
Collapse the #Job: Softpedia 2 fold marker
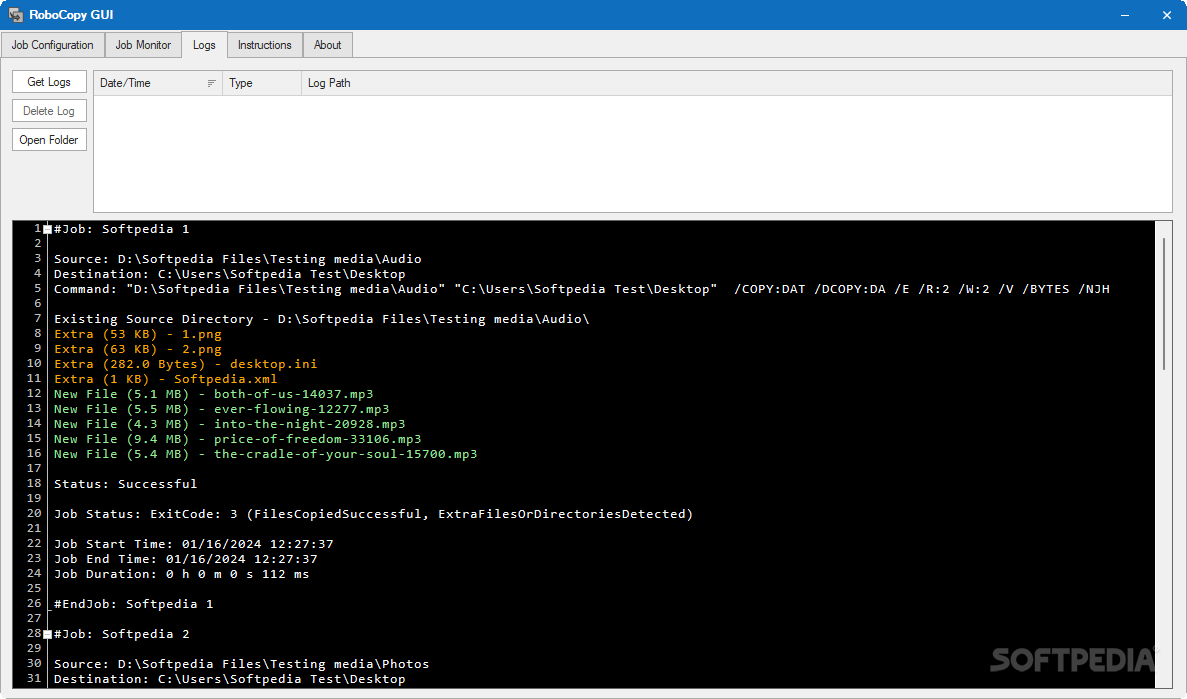(x=47, y=635)
